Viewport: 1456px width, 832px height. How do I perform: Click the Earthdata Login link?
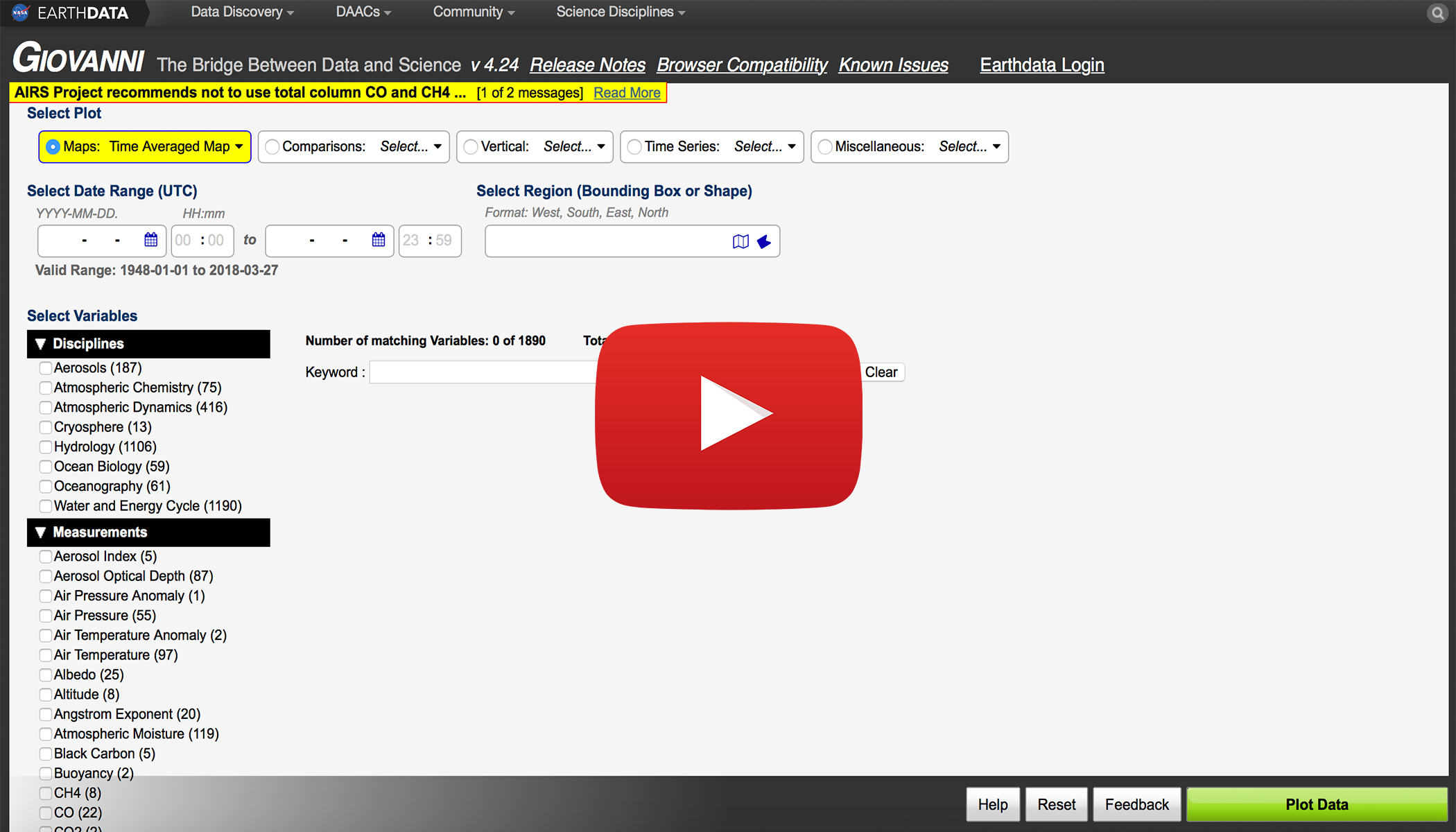1042,65
